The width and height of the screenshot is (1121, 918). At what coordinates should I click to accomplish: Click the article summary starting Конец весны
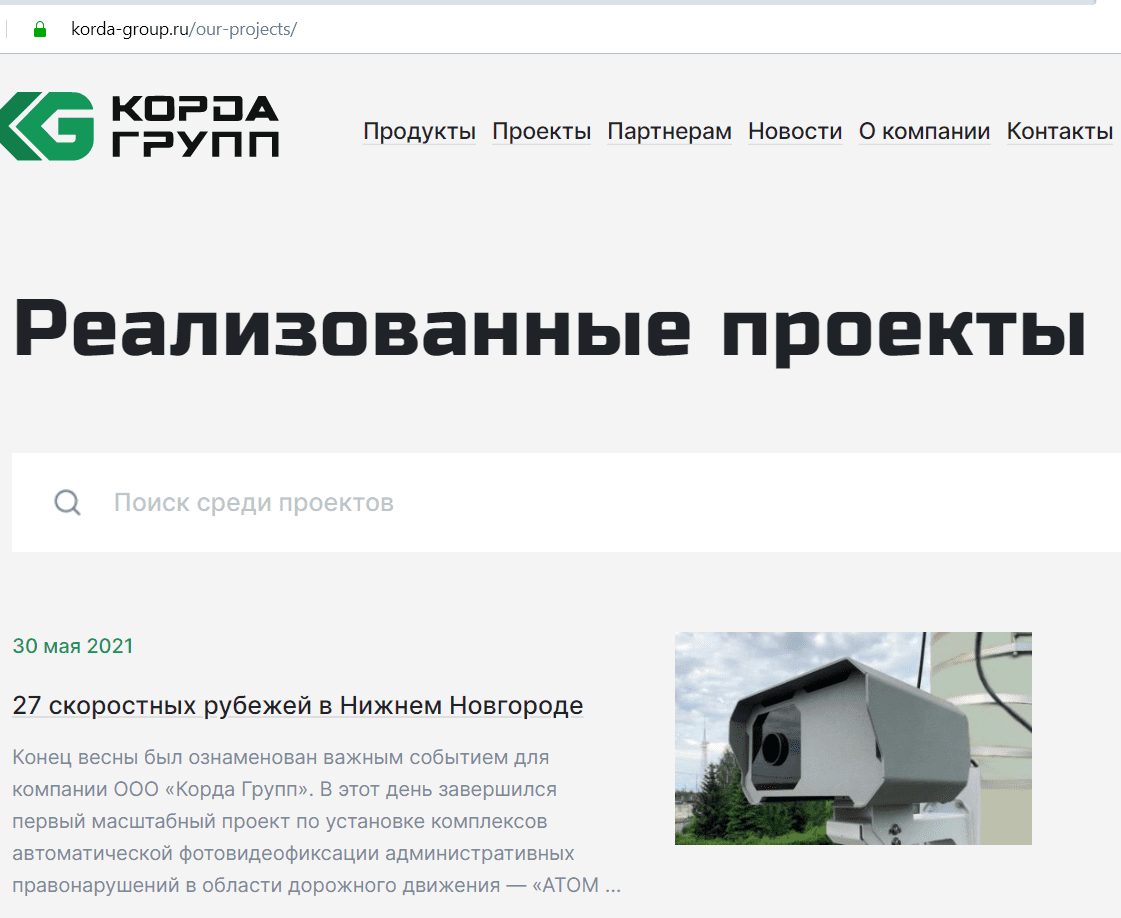tap(317, 821)
